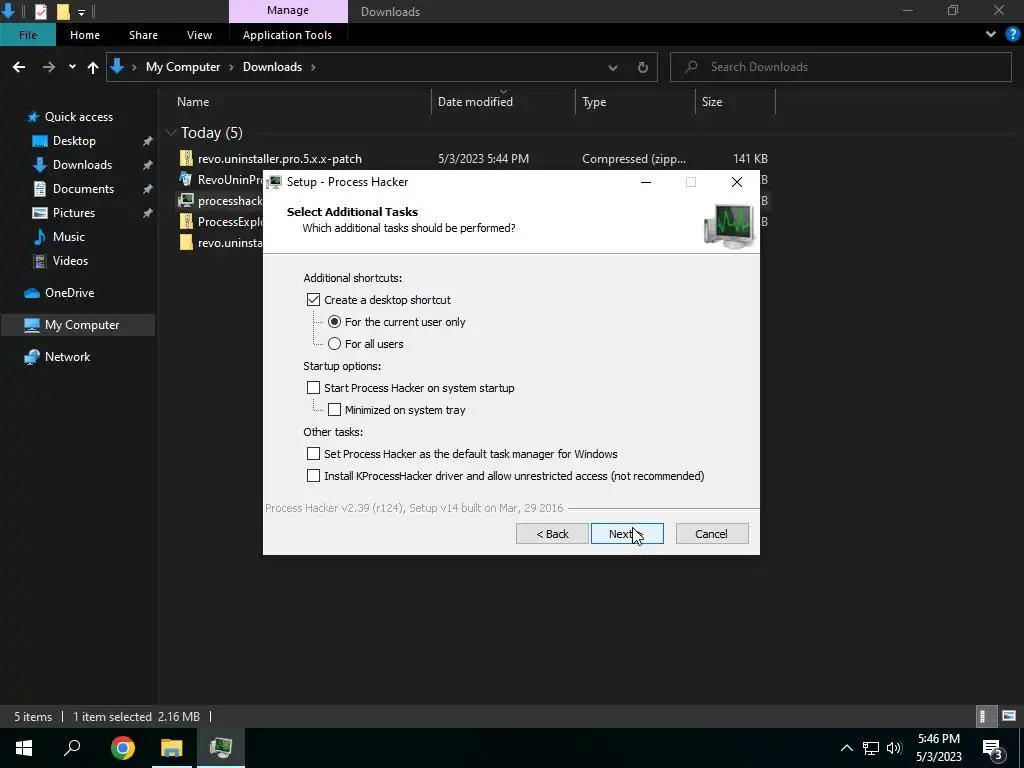Launch Google Chrome from taskbar

point(122,748)
